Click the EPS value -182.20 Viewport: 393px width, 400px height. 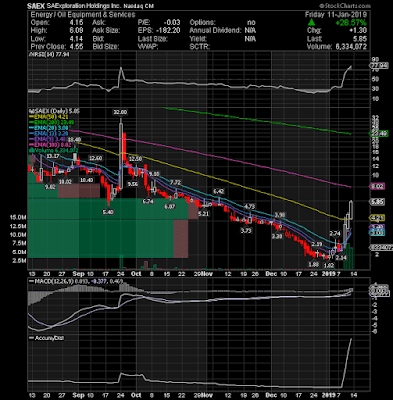[x=169, y=30]
